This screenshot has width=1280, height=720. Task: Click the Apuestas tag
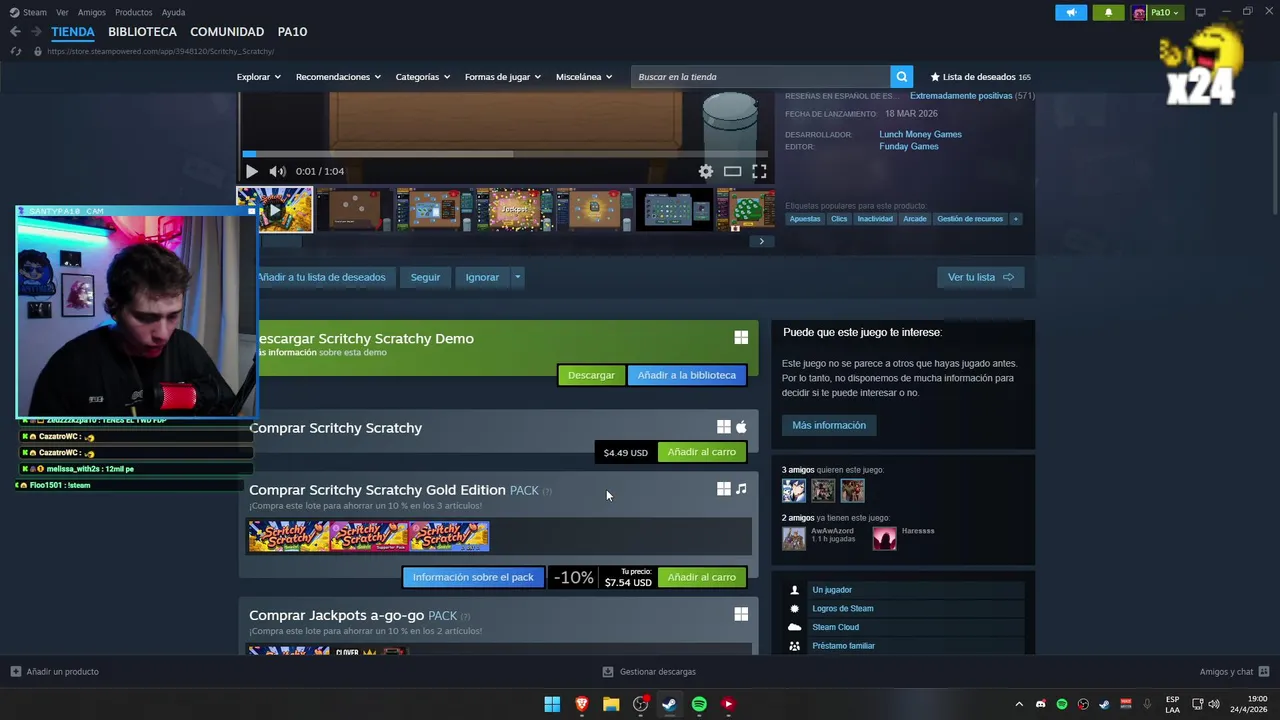tap(805, 219)
